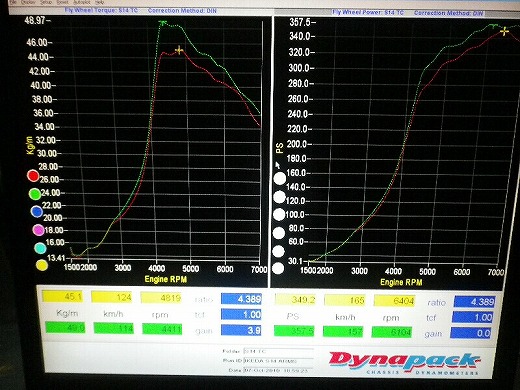520x390 pixels.
Task: Click the torque graph ratio field 4.389
Action: point(241,299)
